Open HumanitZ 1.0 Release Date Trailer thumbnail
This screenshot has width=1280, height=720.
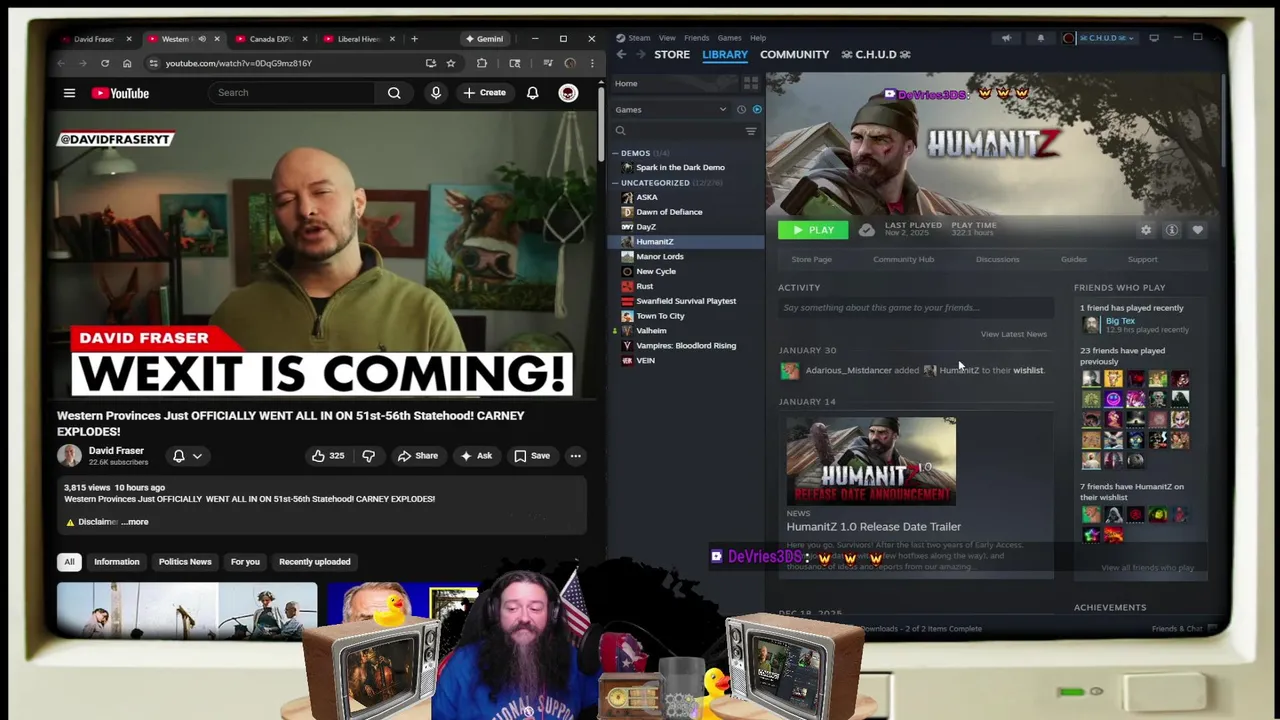click(x=871, y=461)
